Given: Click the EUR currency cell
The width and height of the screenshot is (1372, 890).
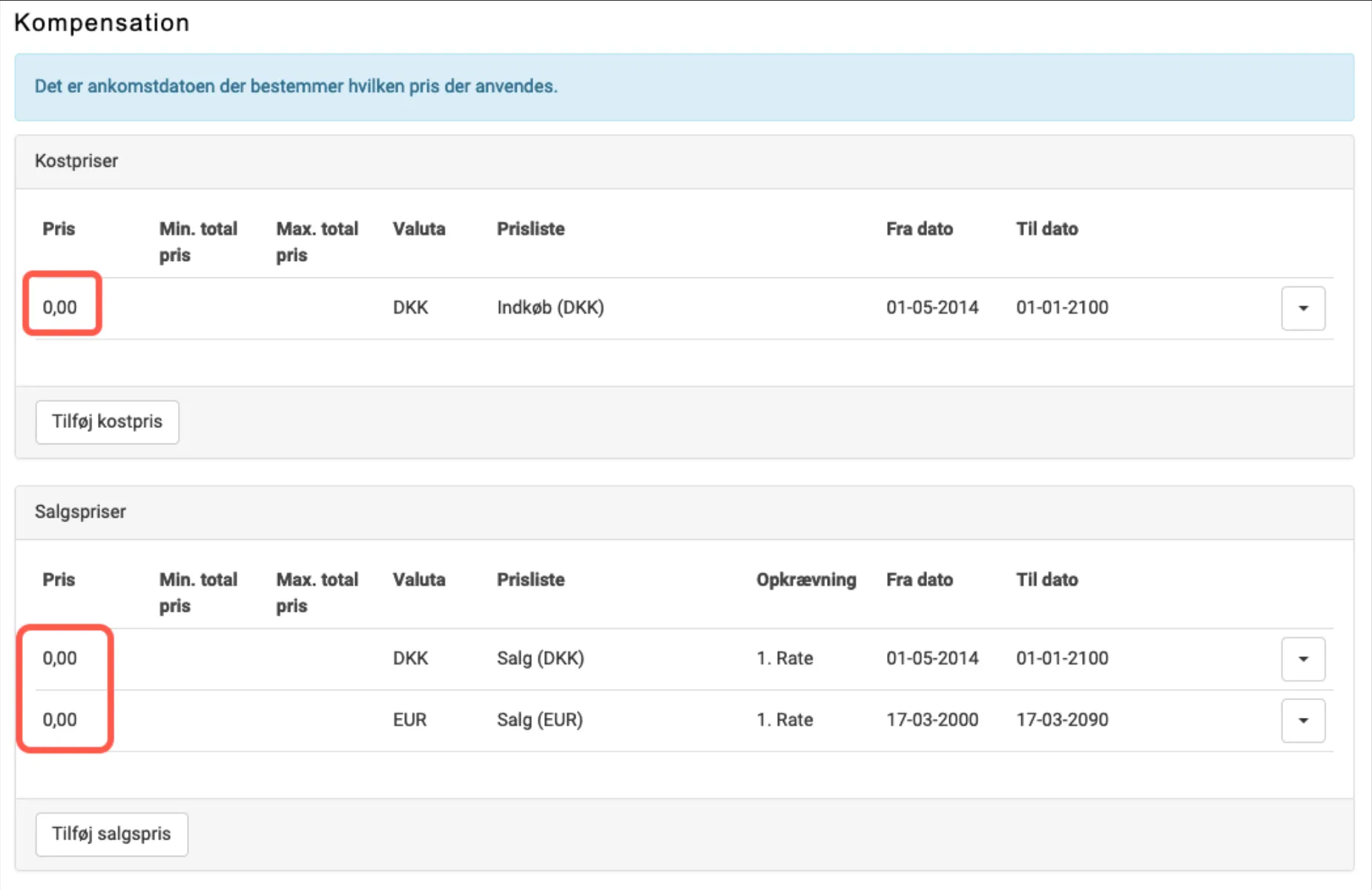Looking at the screenshot, I should click(x=409, y=719).
